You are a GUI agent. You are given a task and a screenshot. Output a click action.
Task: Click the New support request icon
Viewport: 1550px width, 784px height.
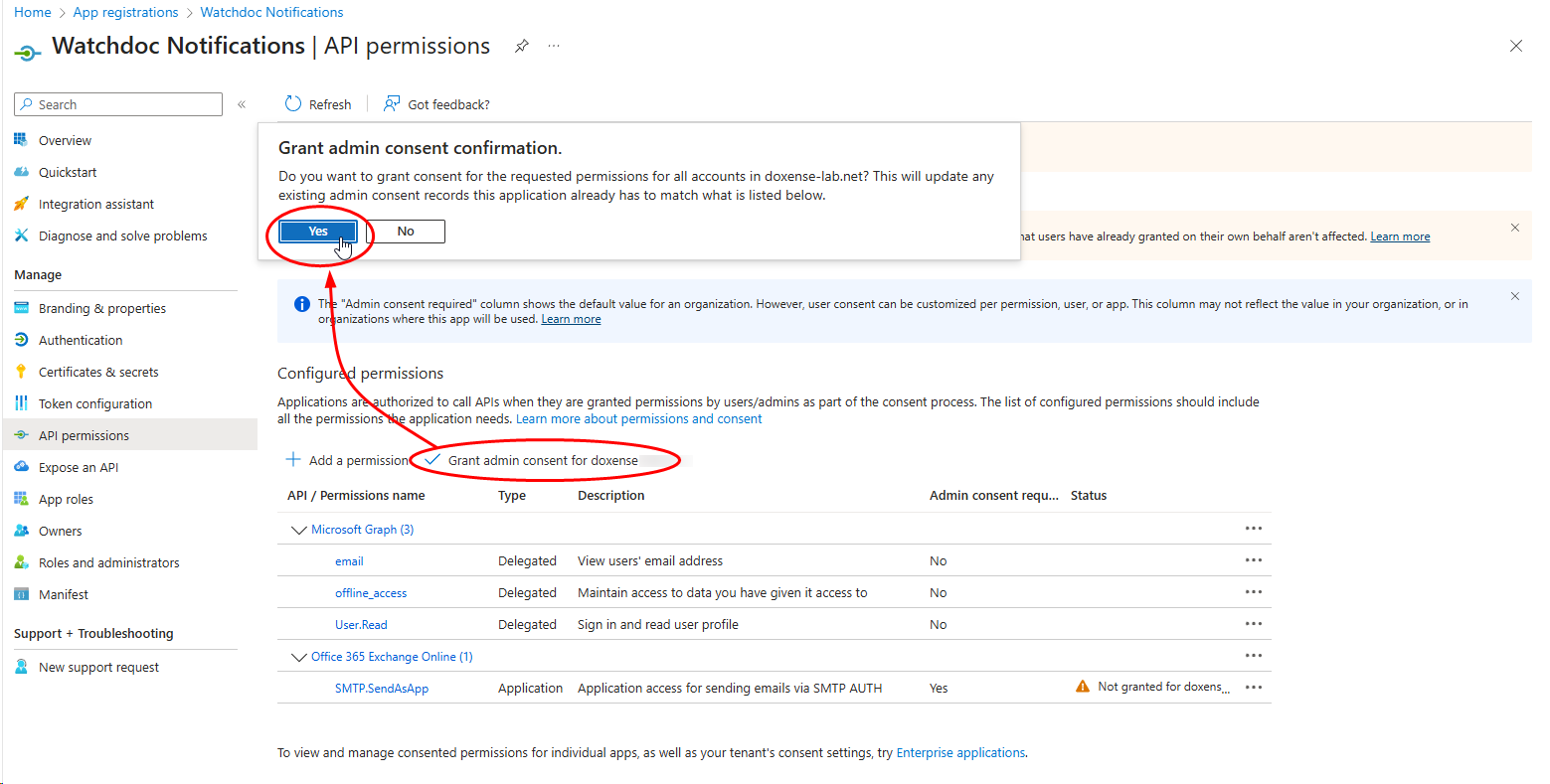click(21, 667)
